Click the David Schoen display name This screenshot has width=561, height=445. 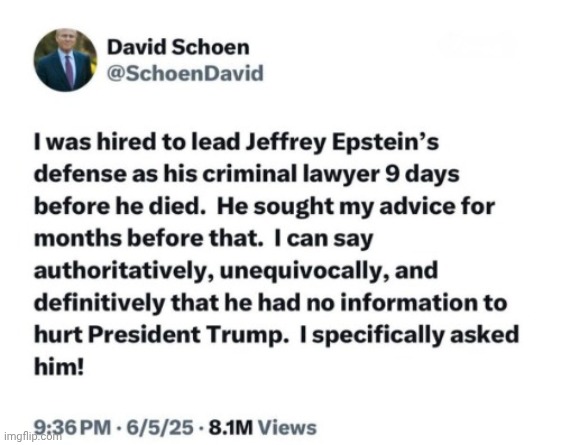pyautogui.click(x=178, y=47)
